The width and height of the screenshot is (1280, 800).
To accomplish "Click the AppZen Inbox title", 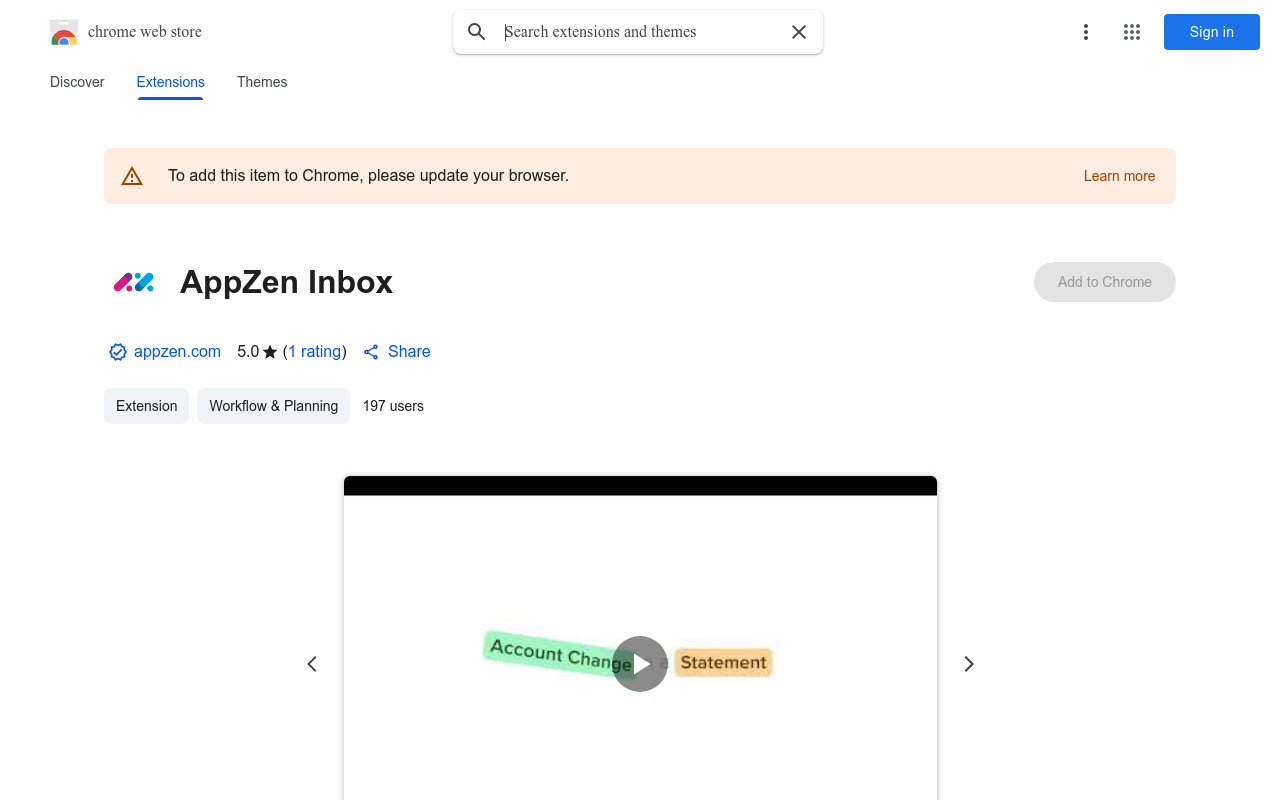I will pyautogui.click(x=286, y=282).
